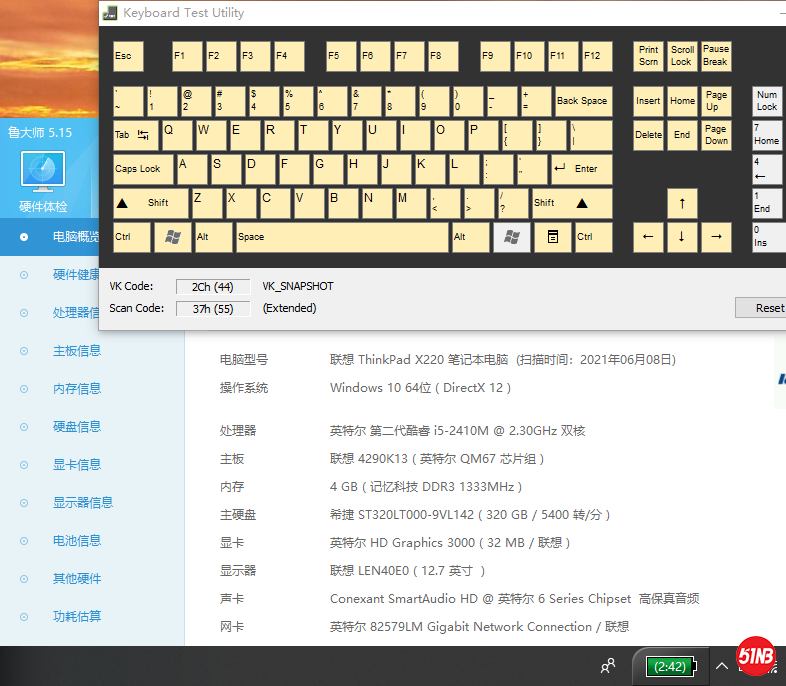This screenshot has height=686, width=786.
Task: Click the Delete key
Action: click(648, 135)
